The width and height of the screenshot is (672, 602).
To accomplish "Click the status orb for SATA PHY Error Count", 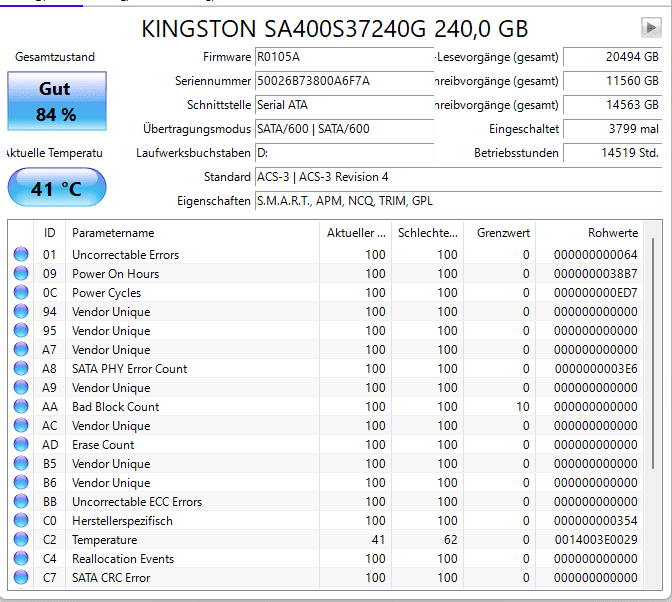I will pyautogui.click(x=21, y=368).
